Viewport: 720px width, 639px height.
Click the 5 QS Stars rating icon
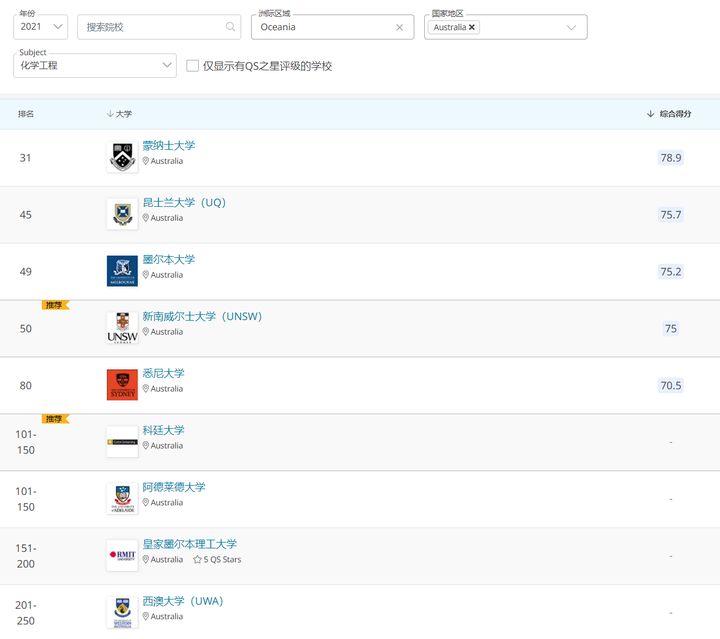click(197, 560)
